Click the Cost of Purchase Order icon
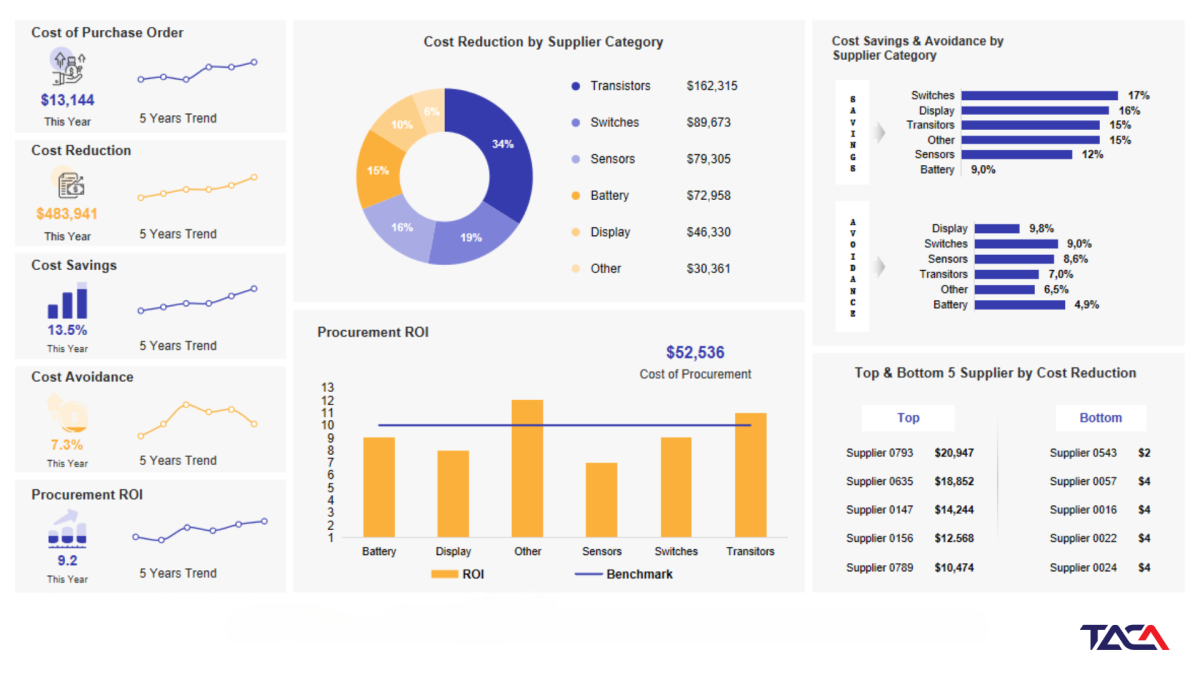1200x675 pixels. coord(67,68)
